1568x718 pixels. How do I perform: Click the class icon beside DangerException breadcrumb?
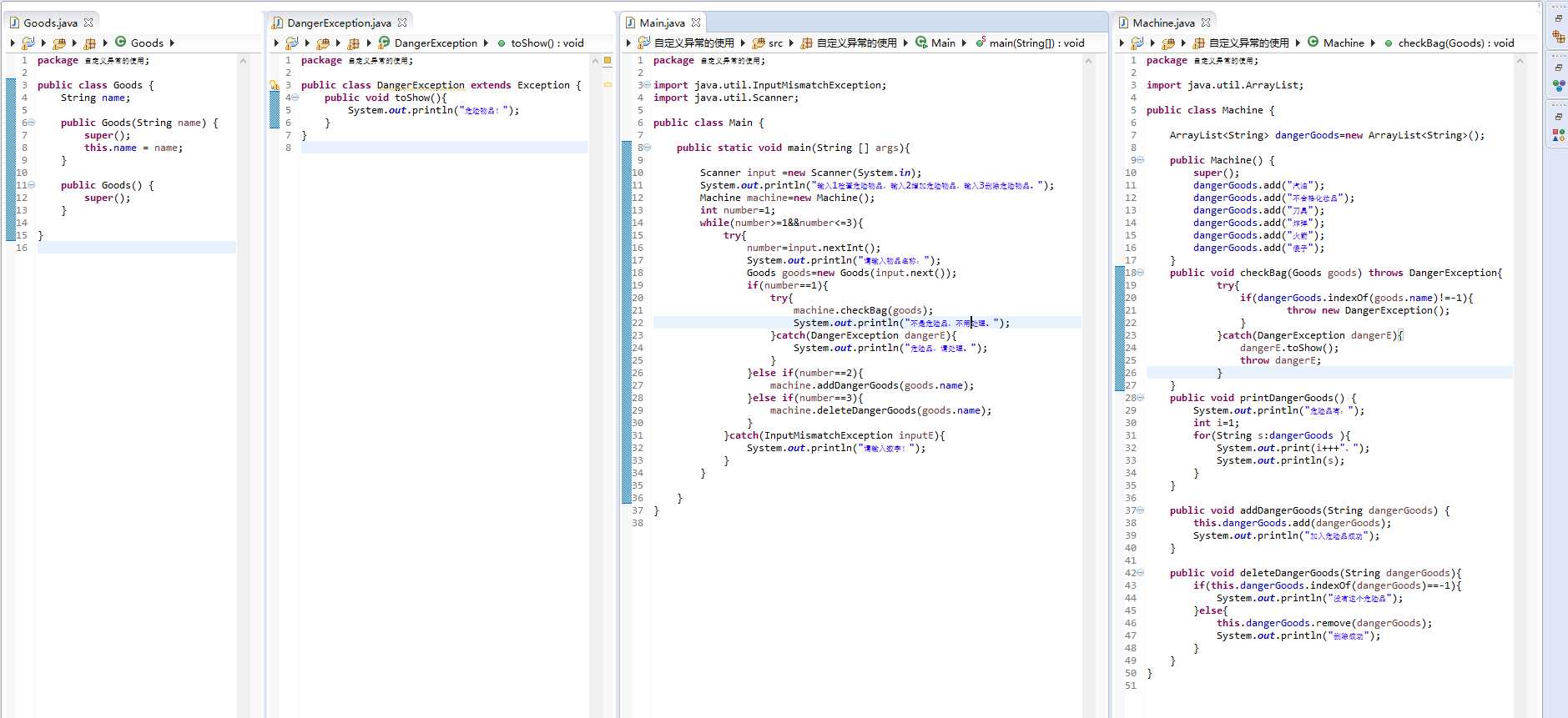point(384,42)
